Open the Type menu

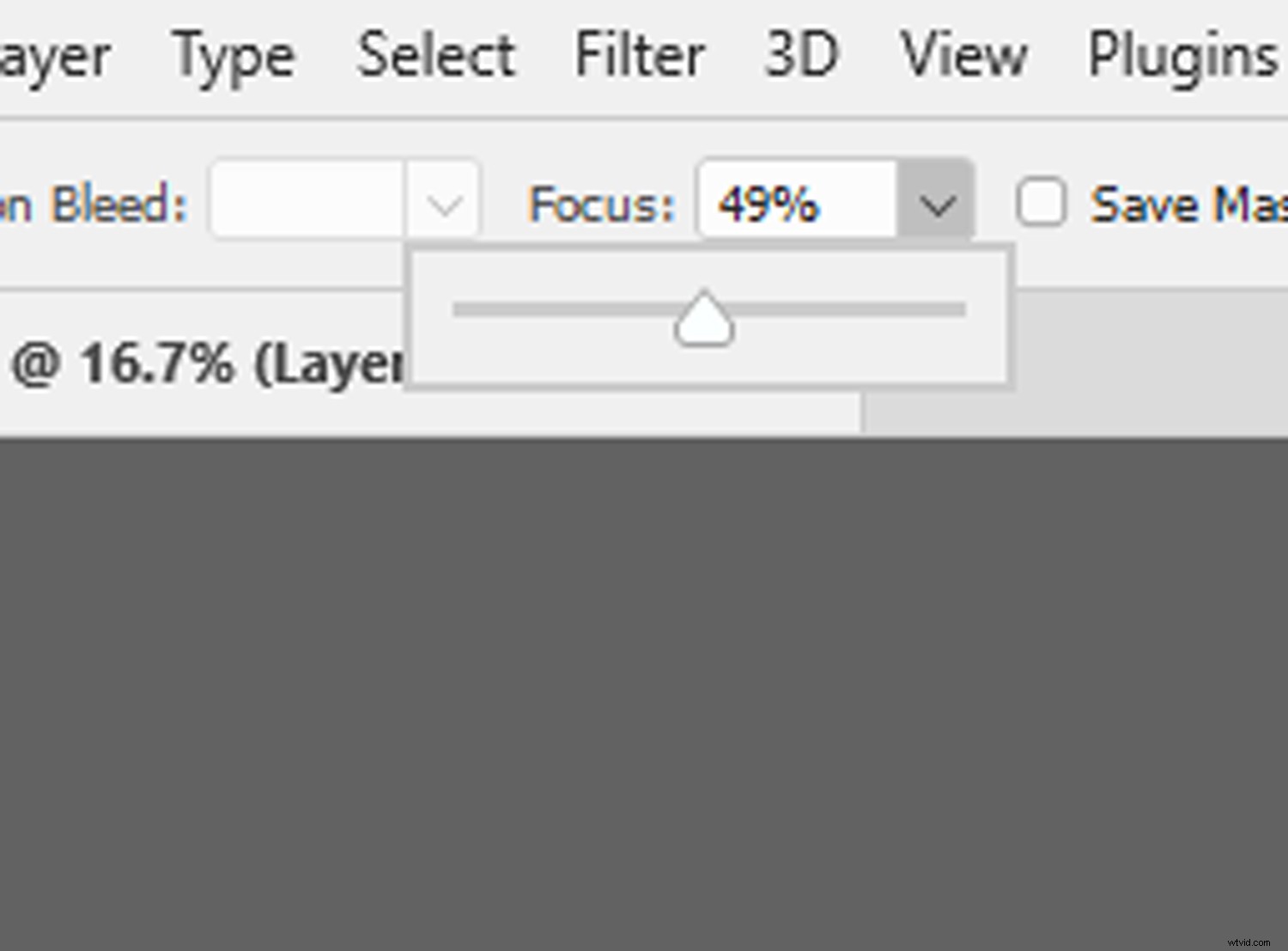pos(233,54)
